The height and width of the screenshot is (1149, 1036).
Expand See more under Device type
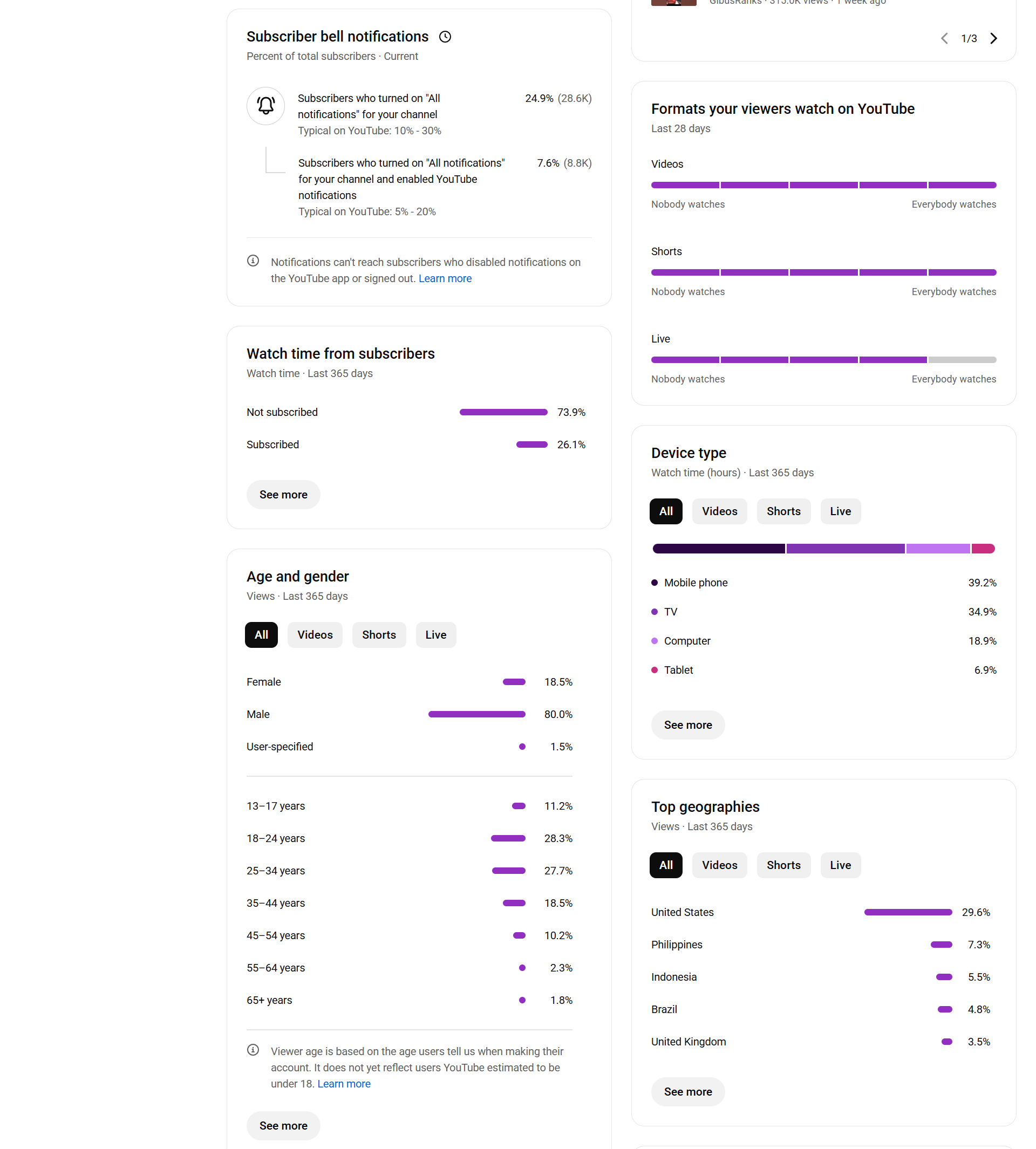point(687,726)
